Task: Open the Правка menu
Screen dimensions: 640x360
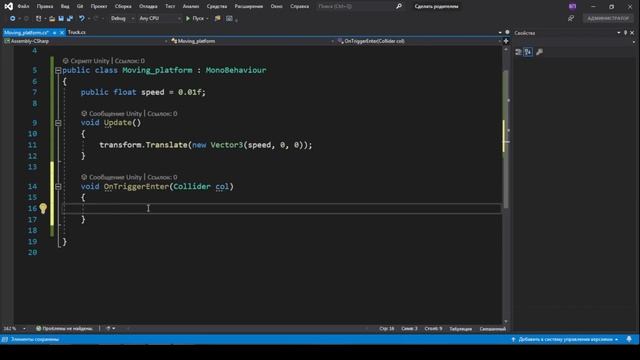Action: tap(45, 7)
